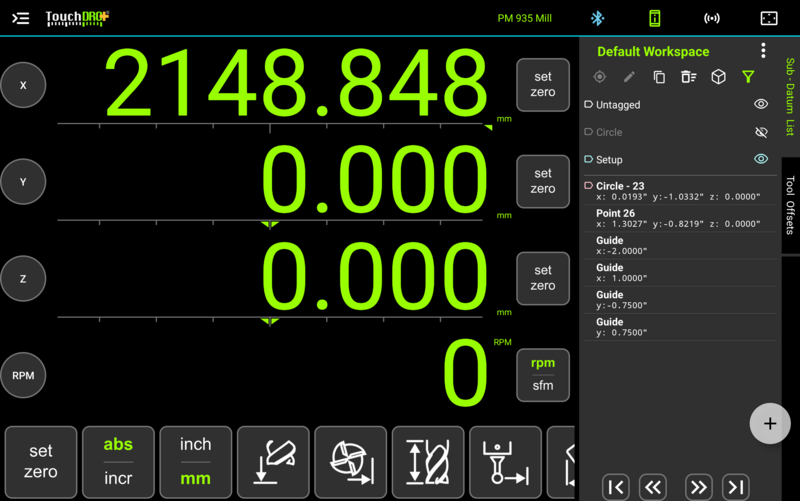800x501 pixels.
Task: Open the edge probe tool function
Action: (273, 462)
